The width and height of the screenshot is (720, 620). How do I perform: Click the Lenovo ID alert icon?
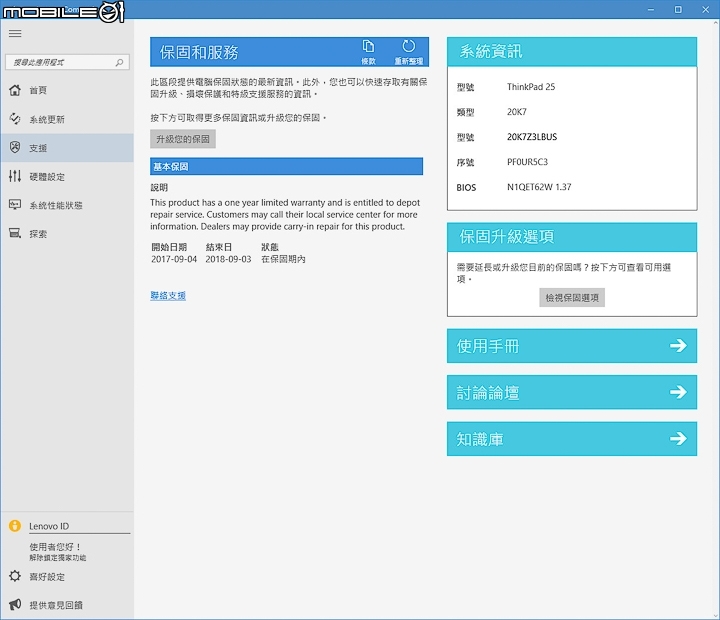click(15, 526)
